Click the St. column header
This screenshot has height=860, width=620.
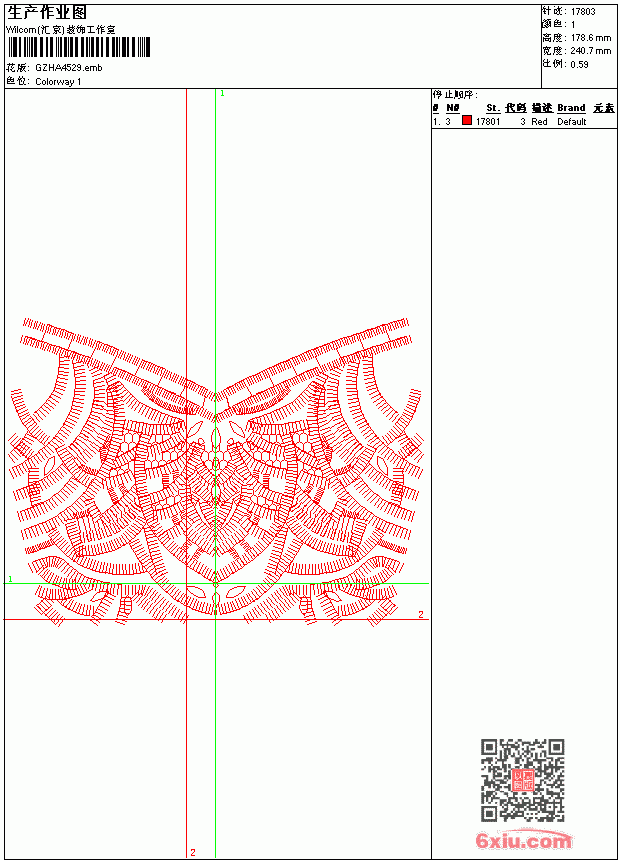tap(493, 108)
